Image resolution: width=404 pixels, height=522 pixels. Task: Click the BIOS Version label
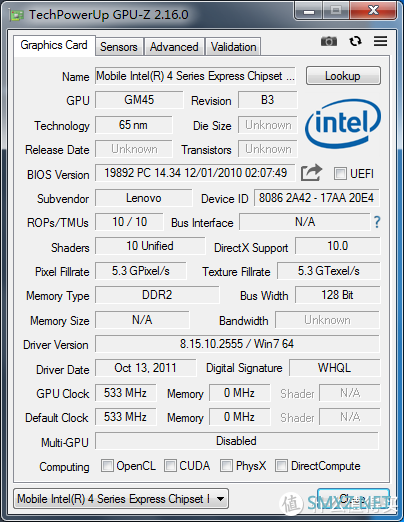(58, 175)
